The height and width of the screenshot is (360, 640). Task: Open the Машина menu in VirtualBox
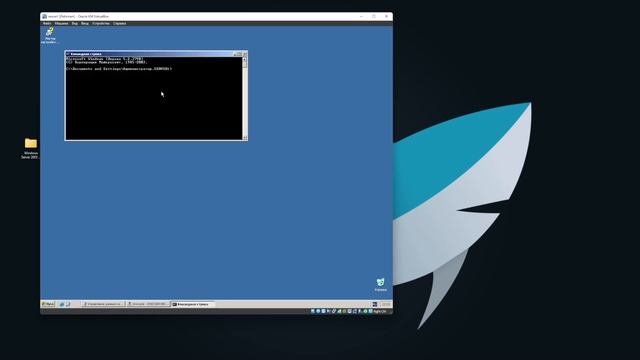(x=61, y=24)
